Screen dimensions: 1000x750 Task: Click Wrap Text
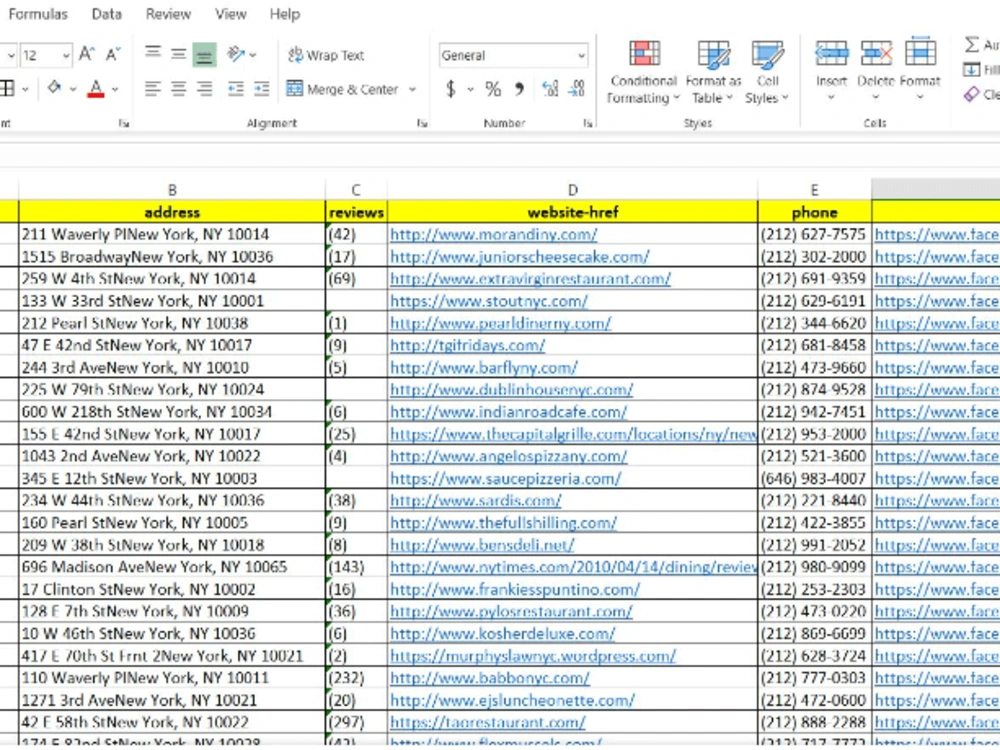(x=326, y=55)
